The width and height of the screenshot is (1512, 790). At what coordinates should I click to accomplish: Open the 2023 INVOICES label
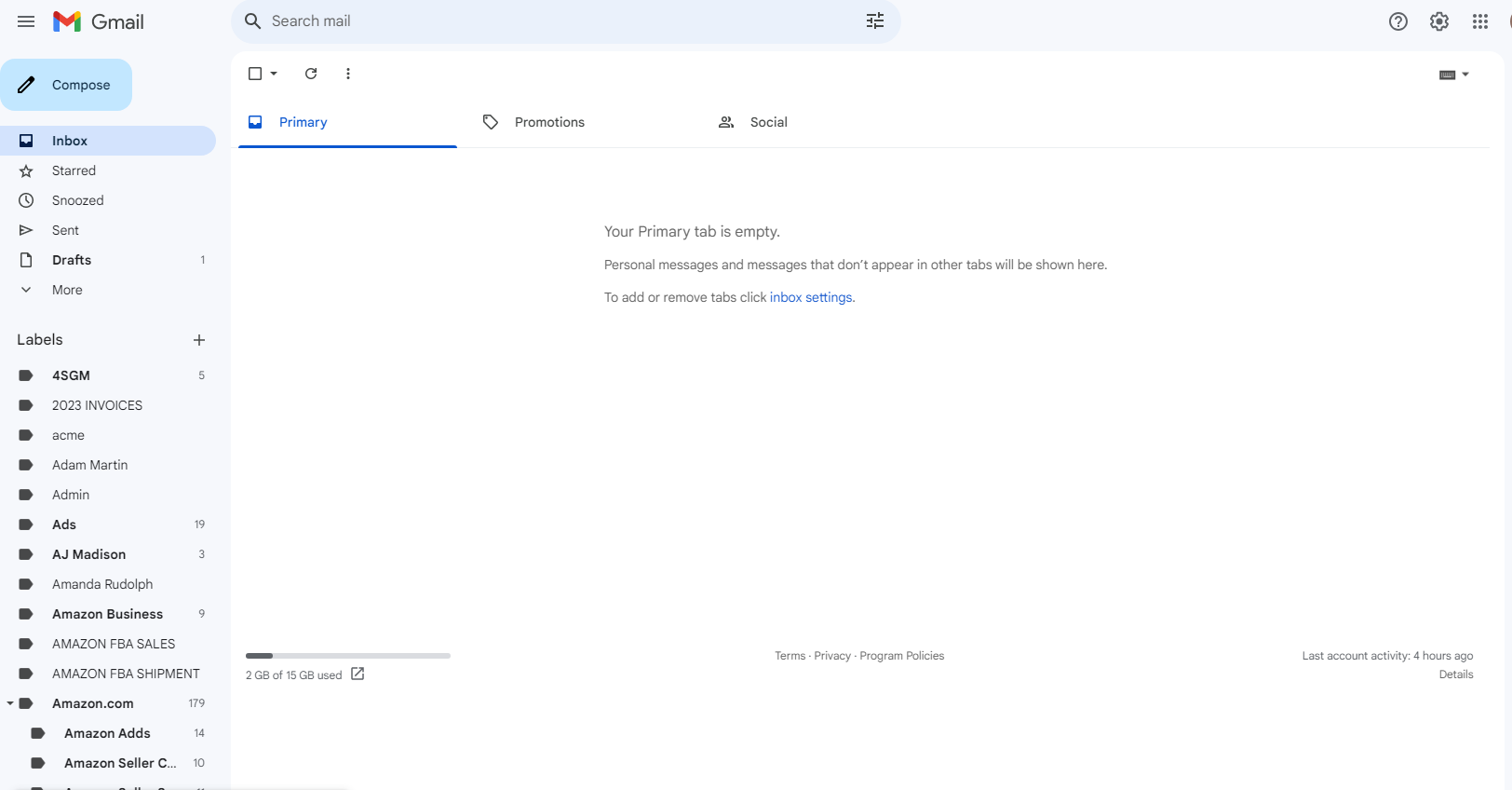pyautogui.click(x=108, y=405)
